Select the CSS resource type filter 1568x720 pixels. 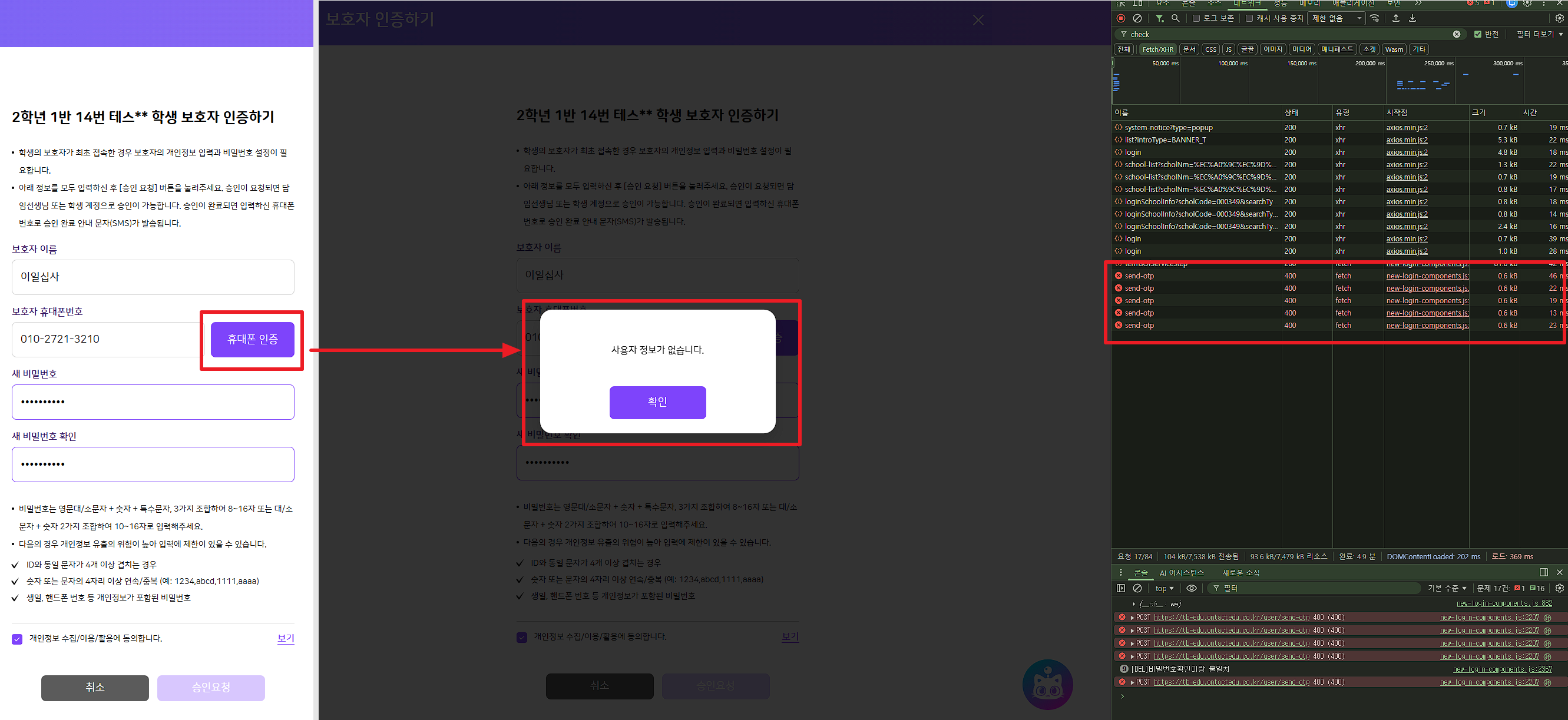(1210, 49)
